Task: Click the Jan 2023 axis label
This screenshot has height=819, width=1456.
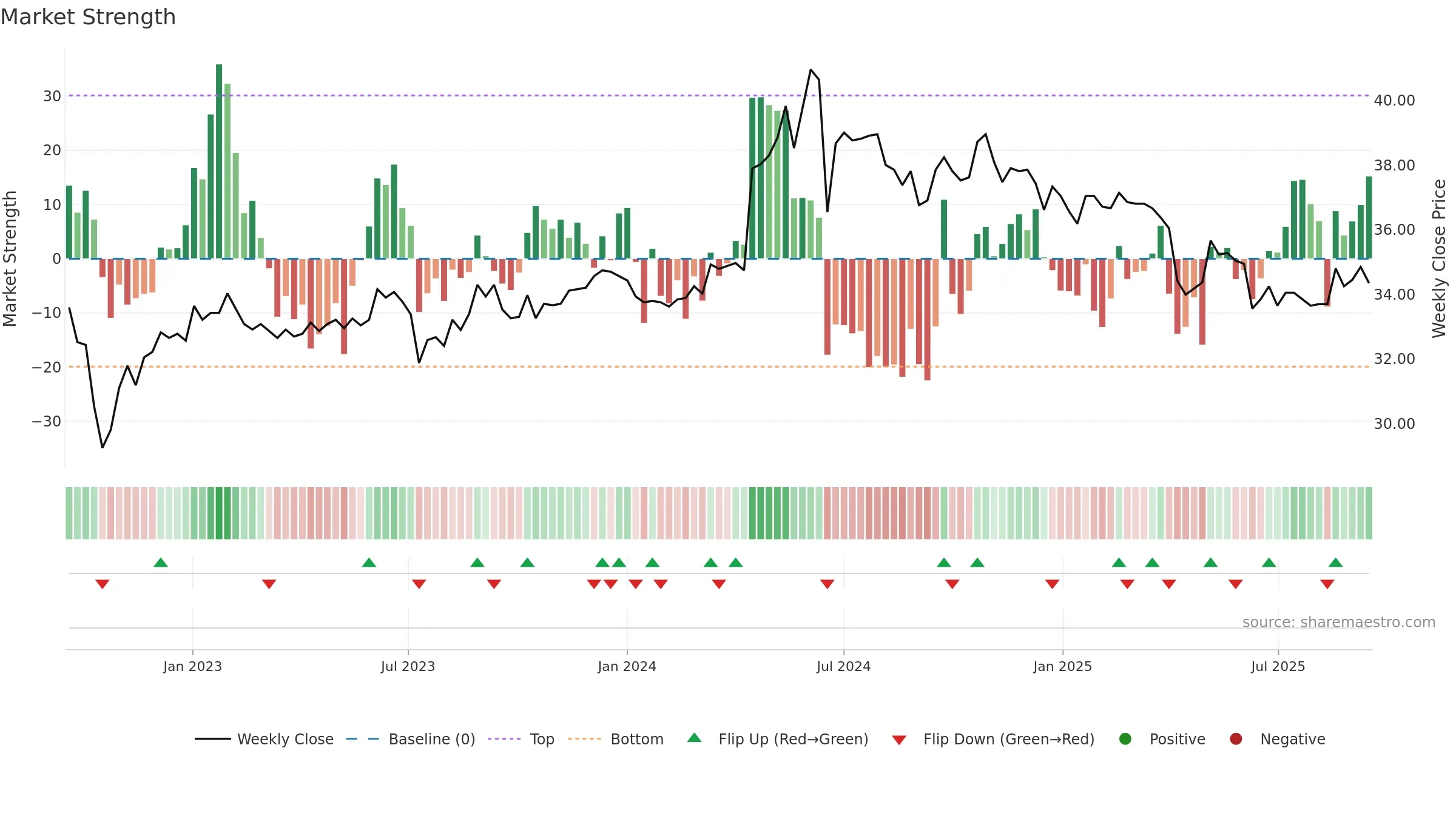Action: 192,666
